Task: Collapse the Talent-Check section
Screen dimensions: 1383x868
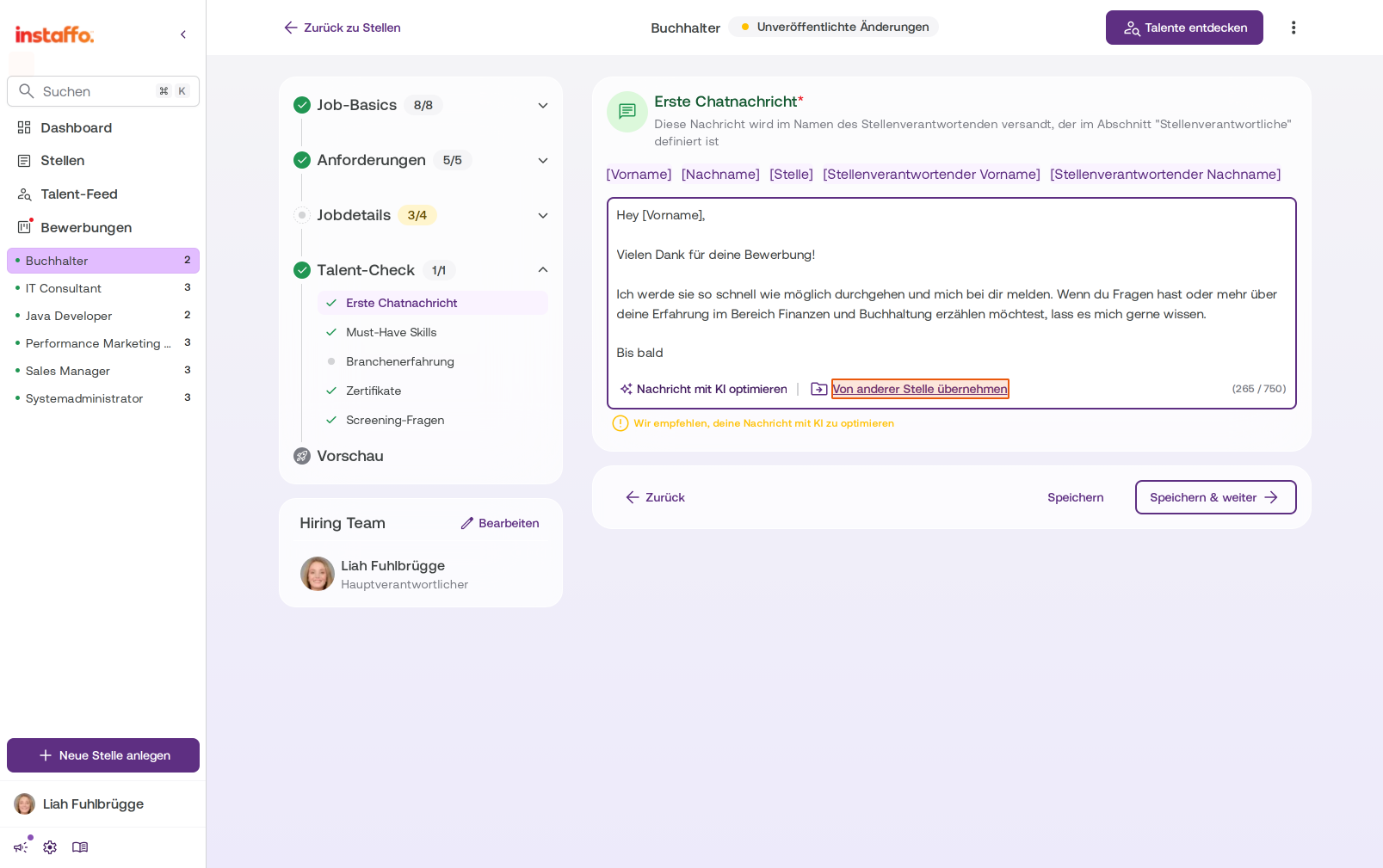Action: pyautogui.click(x=543, y=270)
